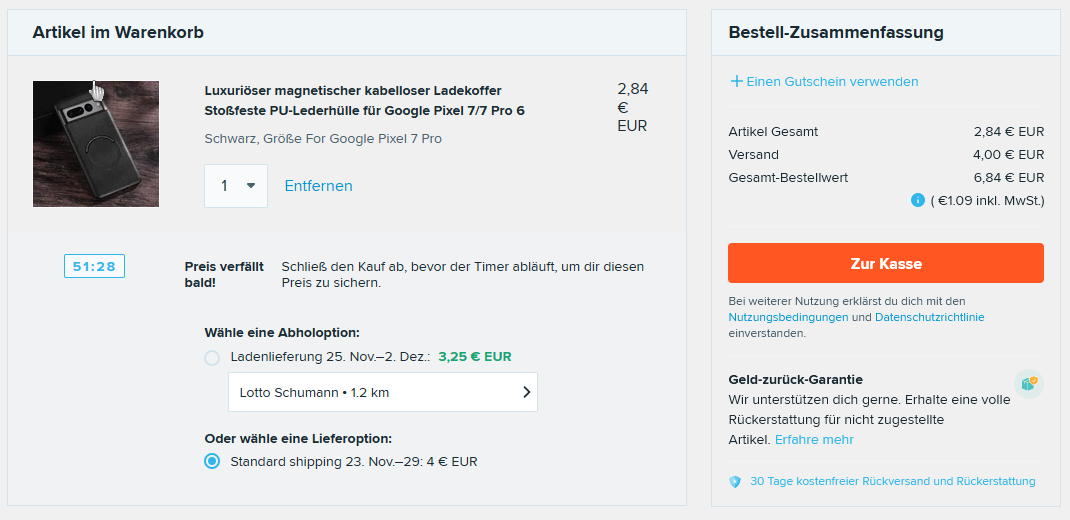
Task: Click the money-back guarantee badge icon
Action: pyautogui.click(x=1027, y=384)
